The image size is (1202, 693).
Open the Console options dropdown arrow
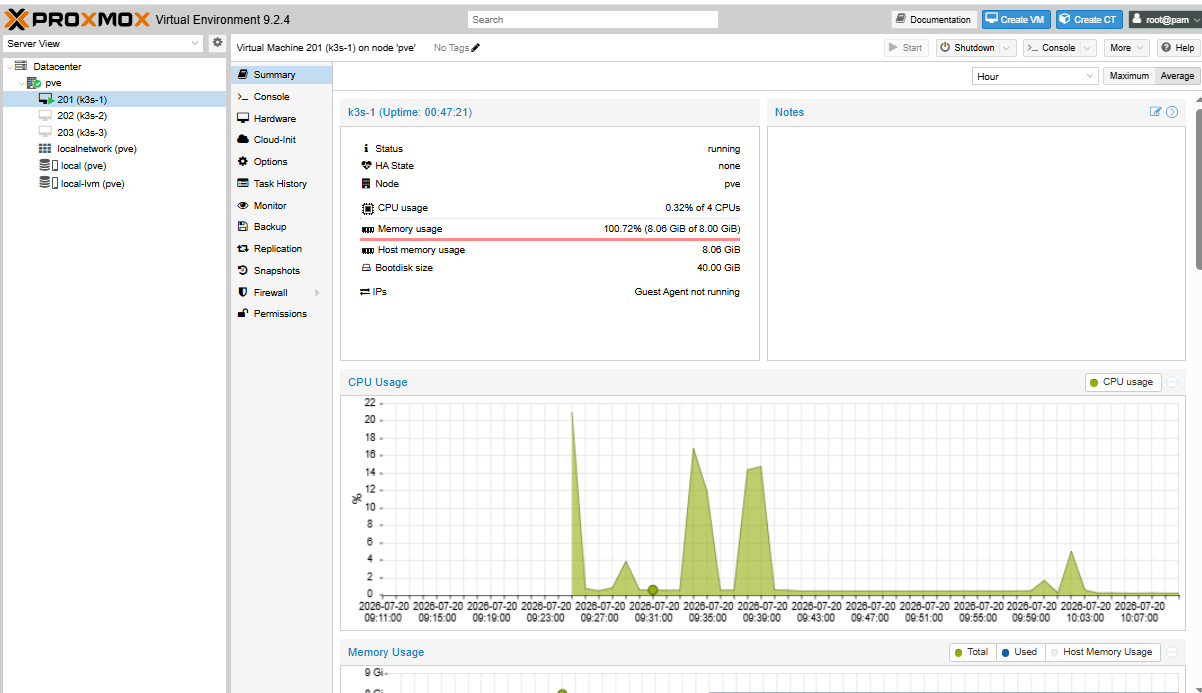point(1087,48)
